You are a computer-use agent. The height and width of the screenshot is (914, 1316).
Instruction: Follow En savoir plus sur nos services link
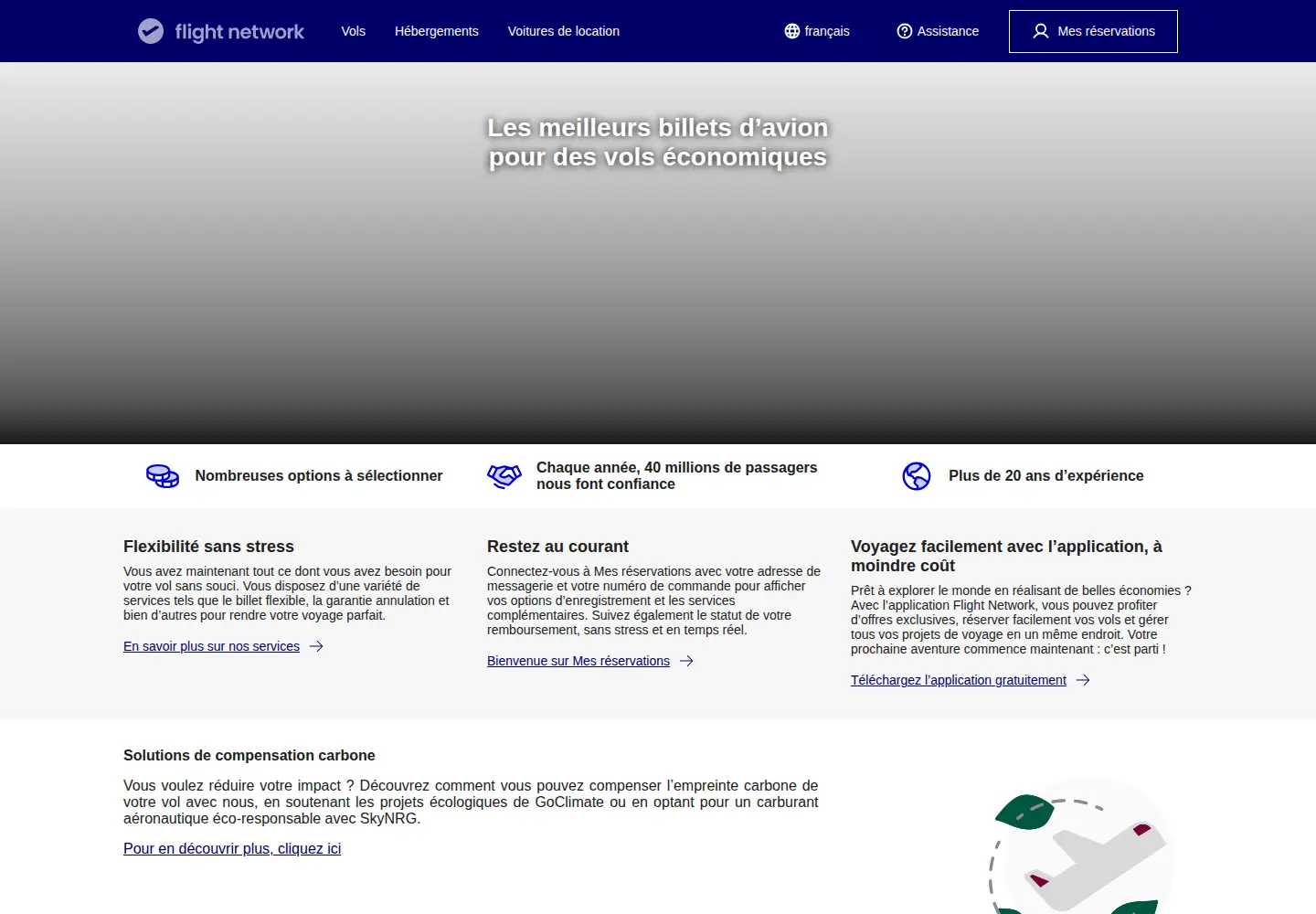pyautogui.click(x=212, y=646)
